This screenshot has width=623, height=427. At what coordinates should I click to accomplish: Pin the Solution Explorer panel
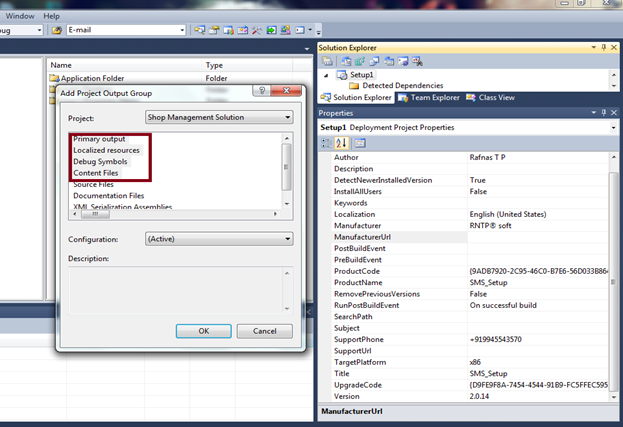point(604,47)
